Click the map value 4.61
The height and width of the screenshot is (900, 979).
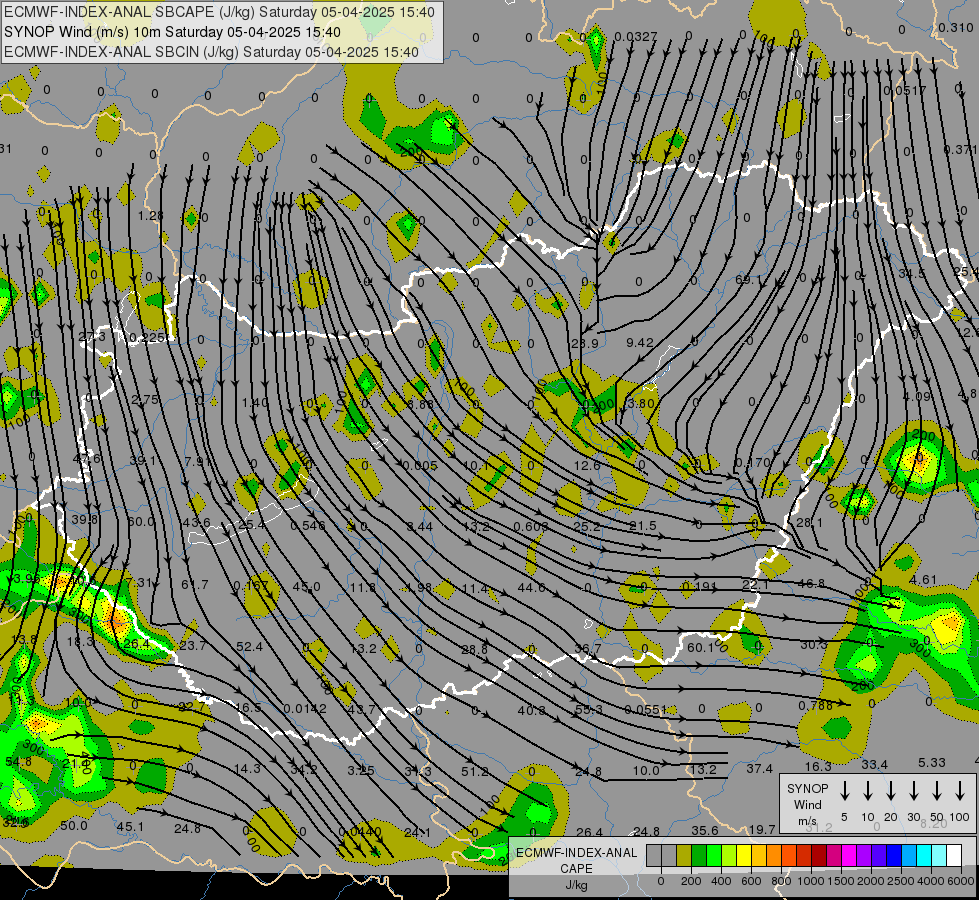(x=923, y=580)
